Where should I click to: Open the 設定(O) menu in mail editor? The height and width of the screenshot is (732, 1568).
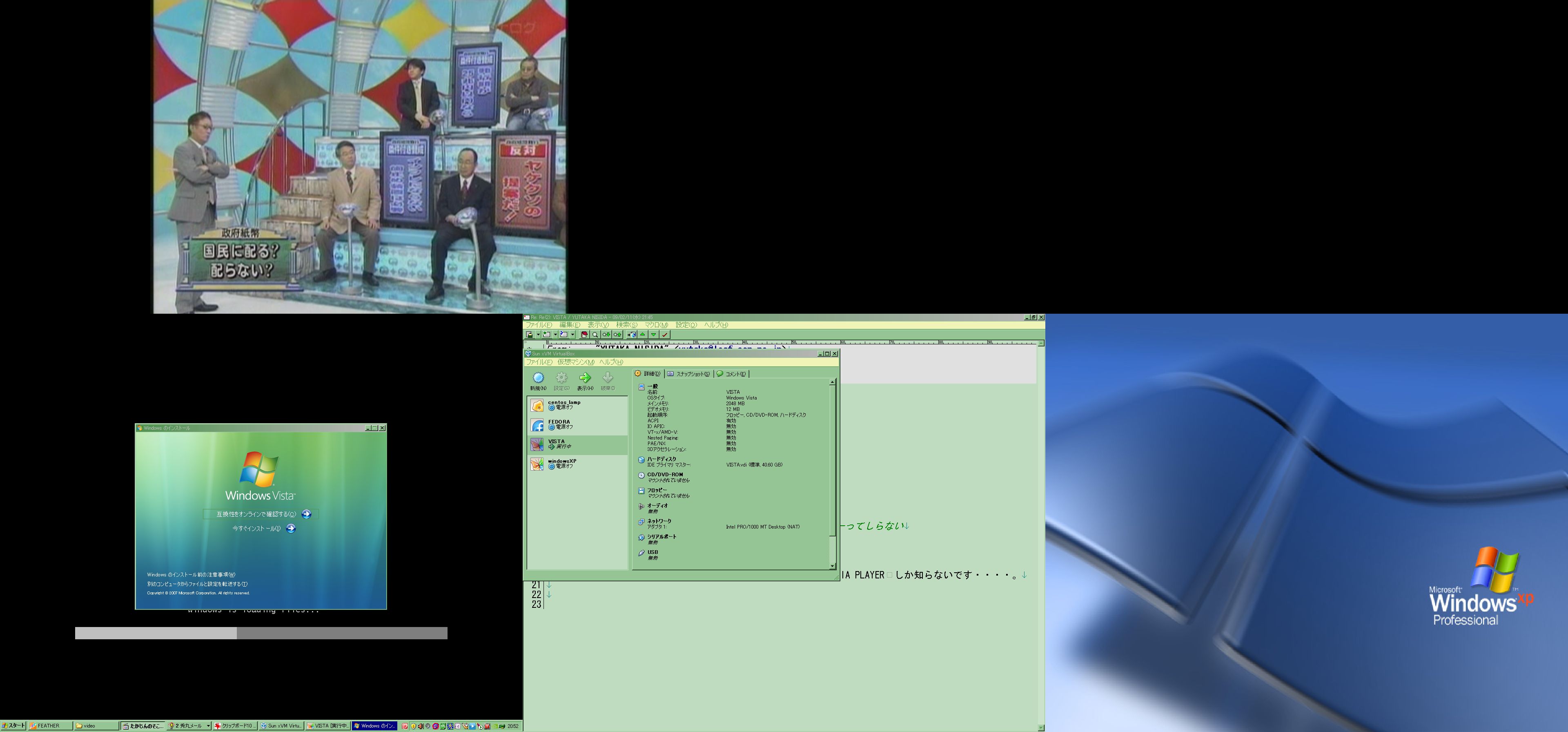686,325
